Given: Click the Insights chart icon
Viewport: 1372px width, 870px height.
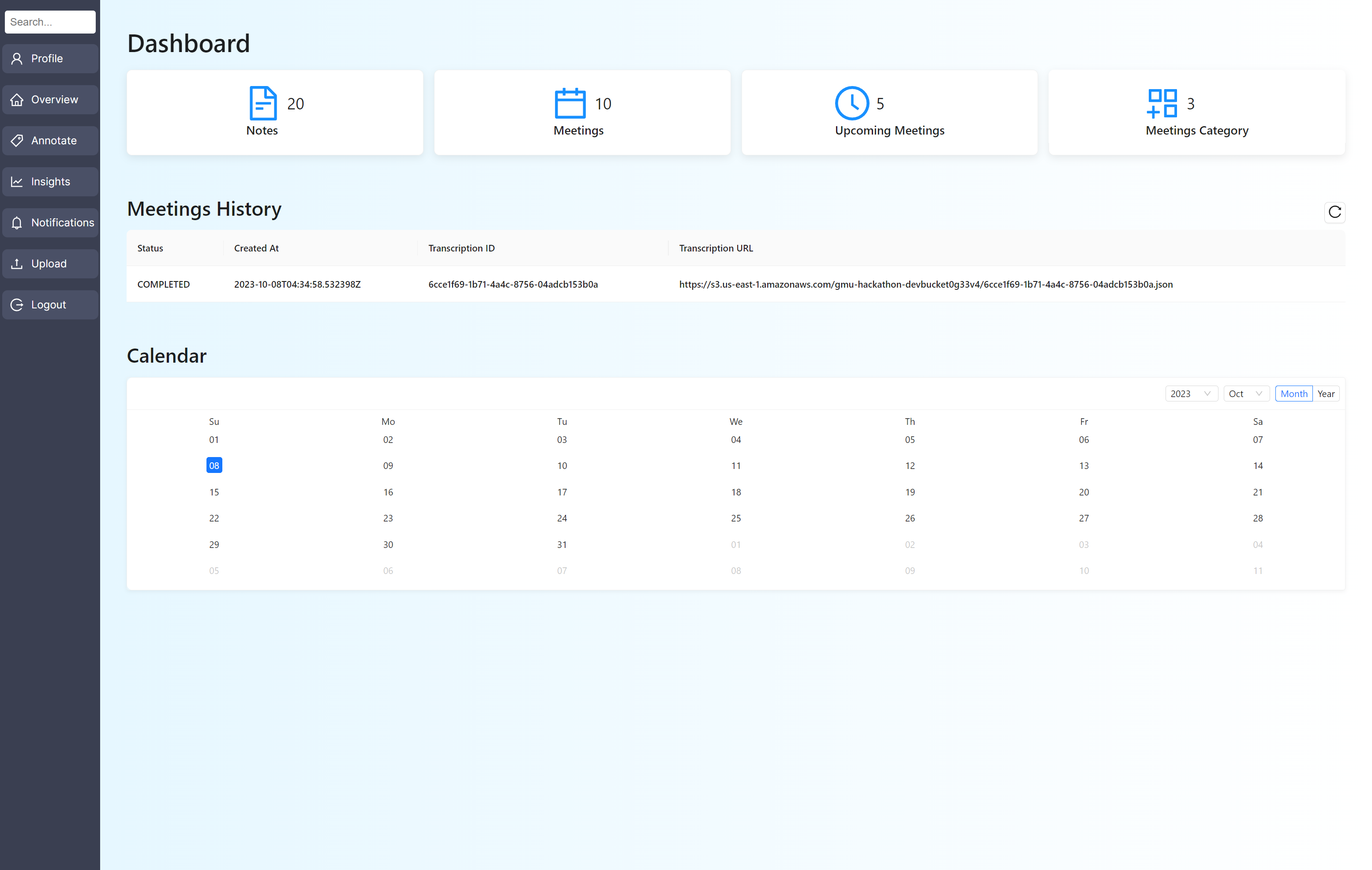Looking at the screenshot, I should click(17, 182).
